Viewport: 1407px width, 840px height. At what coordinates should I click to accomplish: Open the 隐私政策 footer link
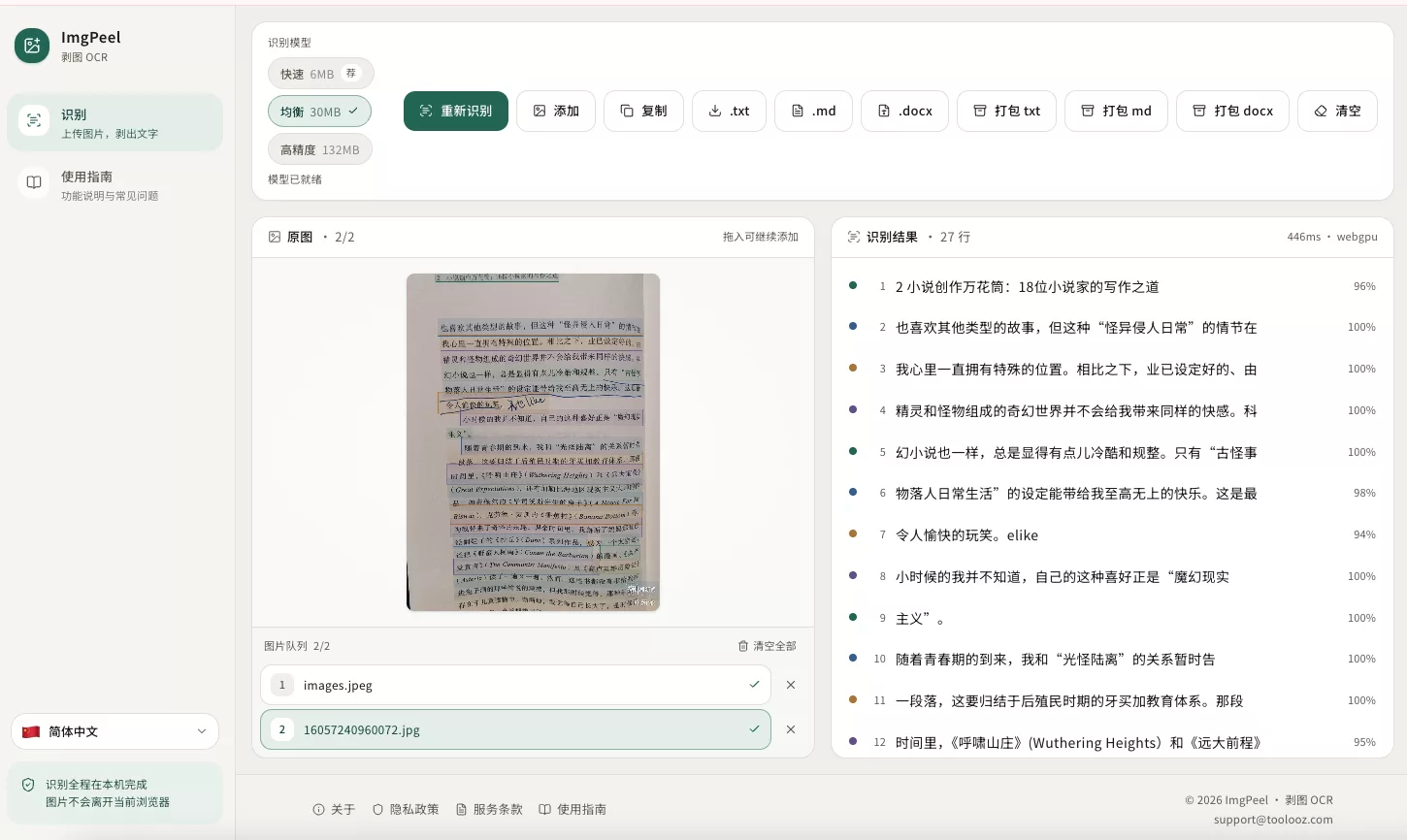[x=406, y=809]
